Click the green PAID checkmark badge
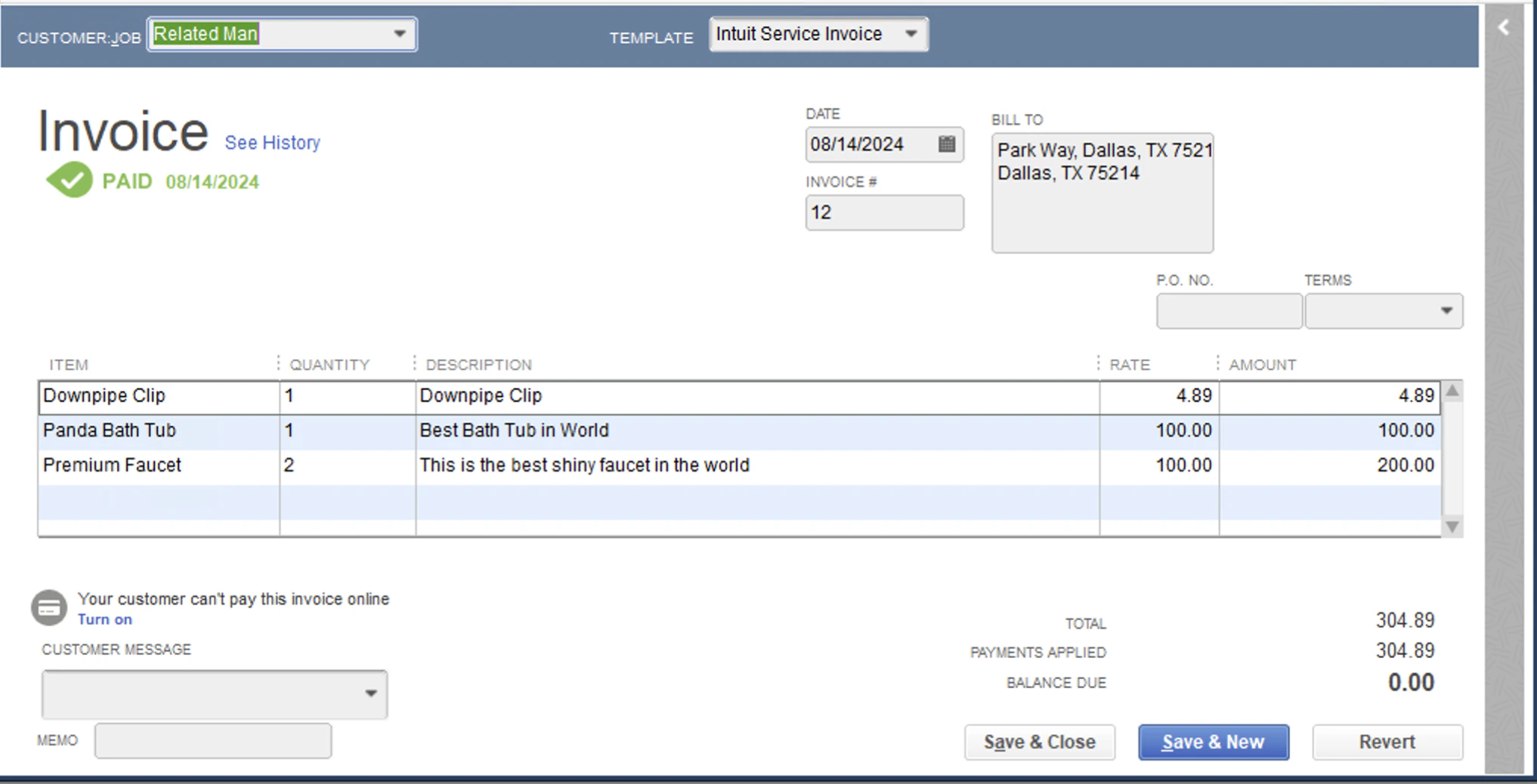 click(70, 180)
